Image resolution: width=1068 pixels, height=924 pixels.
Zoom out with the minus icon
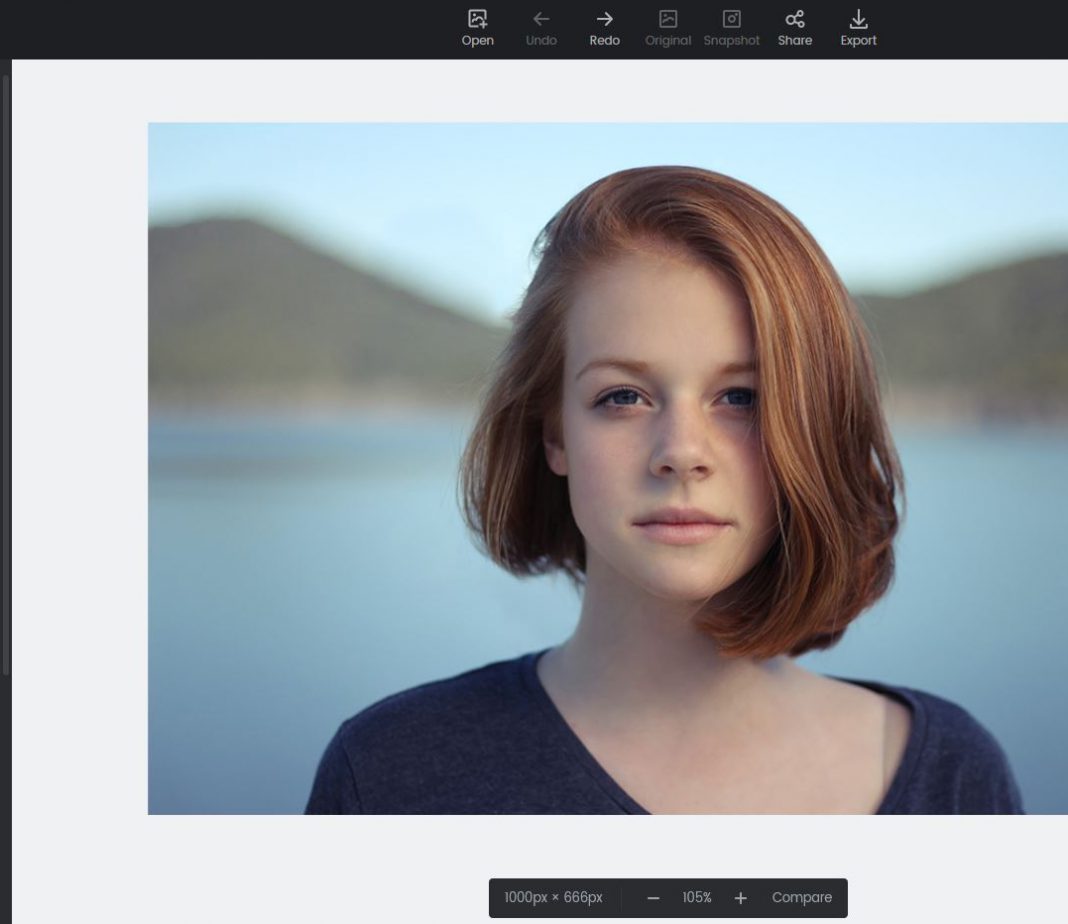point(653,898)
